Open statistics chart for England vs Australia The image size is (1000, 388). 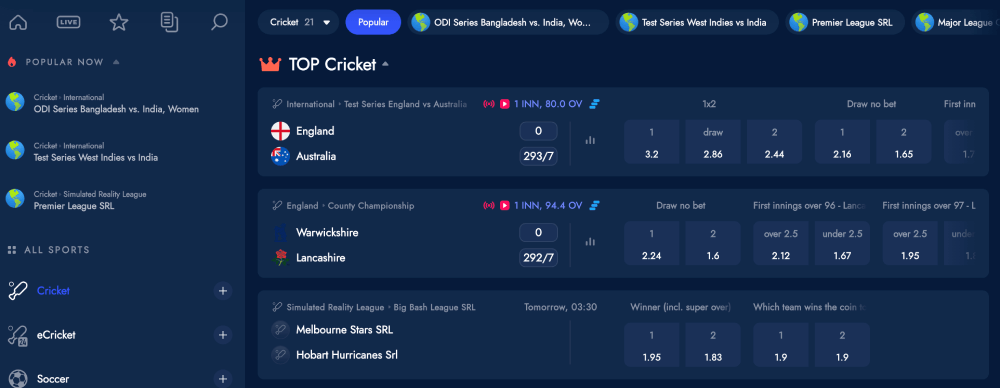[x=590, y=140]
